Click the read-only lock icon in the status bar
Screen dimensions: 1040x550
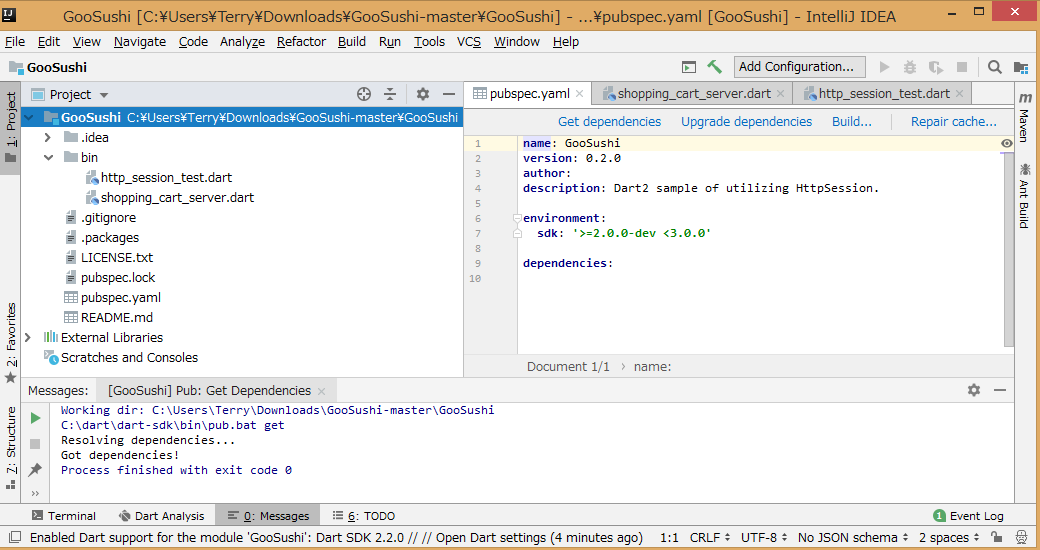pyautogui.click(x=996, y=537)
